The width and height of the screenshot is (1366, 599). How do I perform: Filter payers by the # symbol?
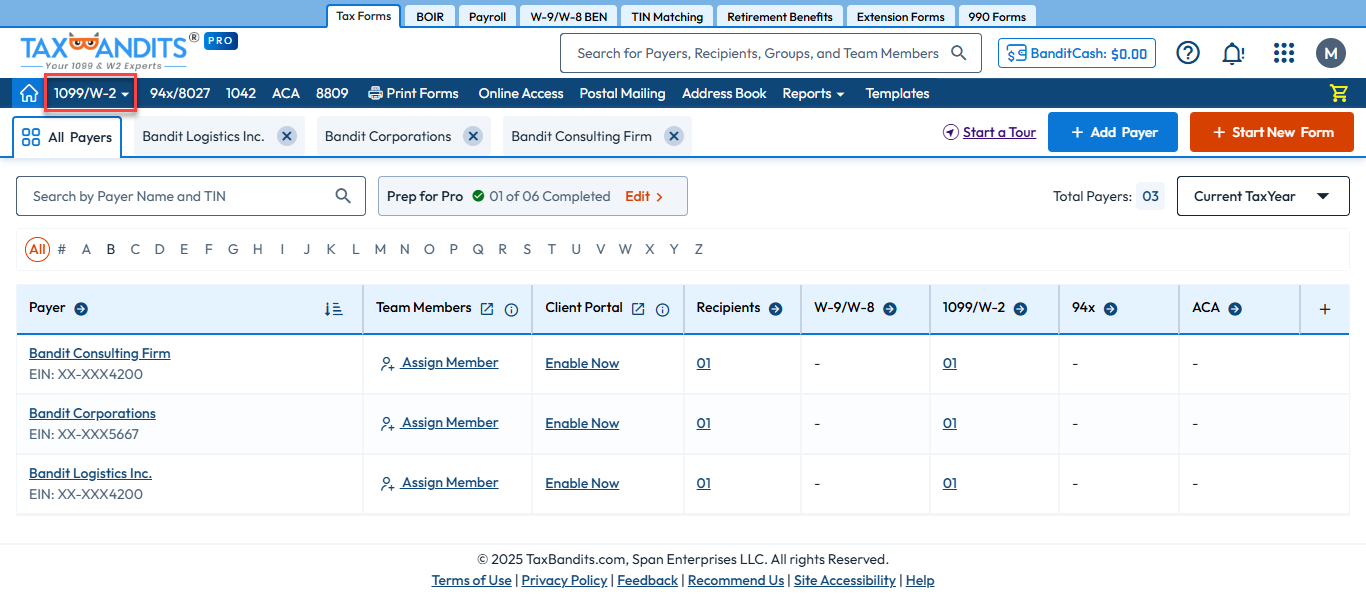[x=62, y=249]
